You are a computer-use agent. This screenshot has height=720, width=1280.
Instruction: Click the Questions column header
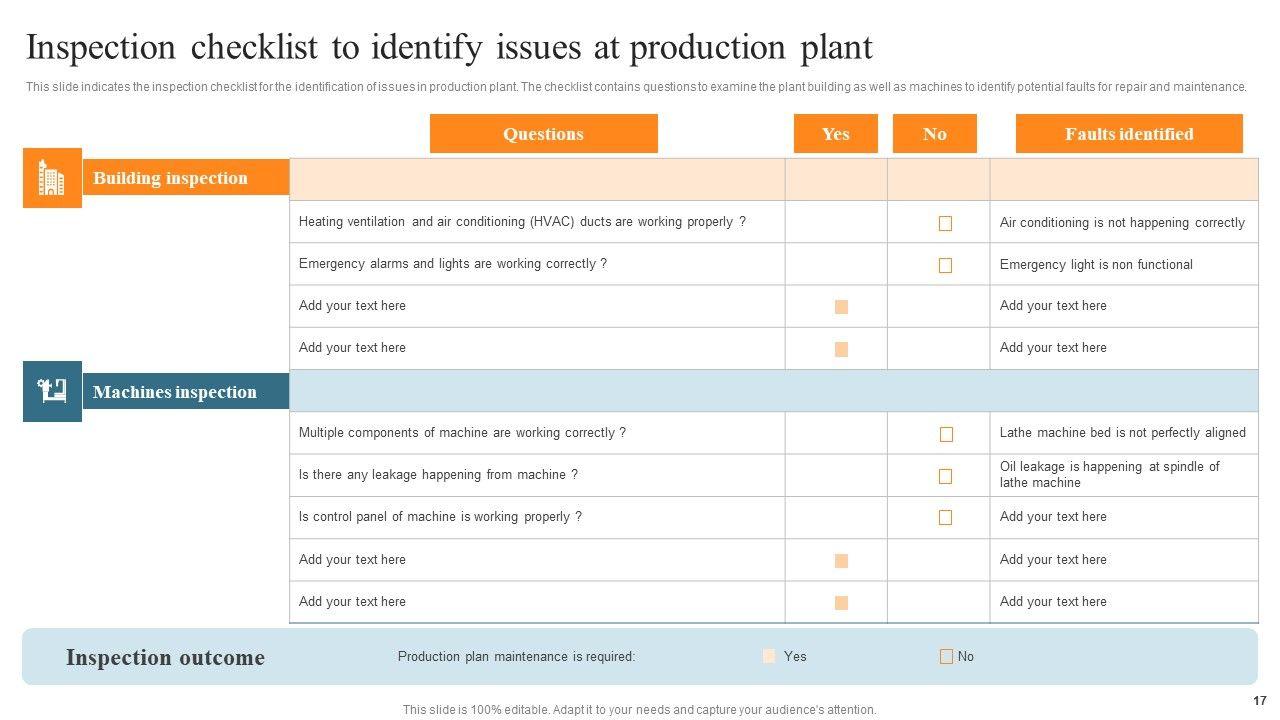543,134
